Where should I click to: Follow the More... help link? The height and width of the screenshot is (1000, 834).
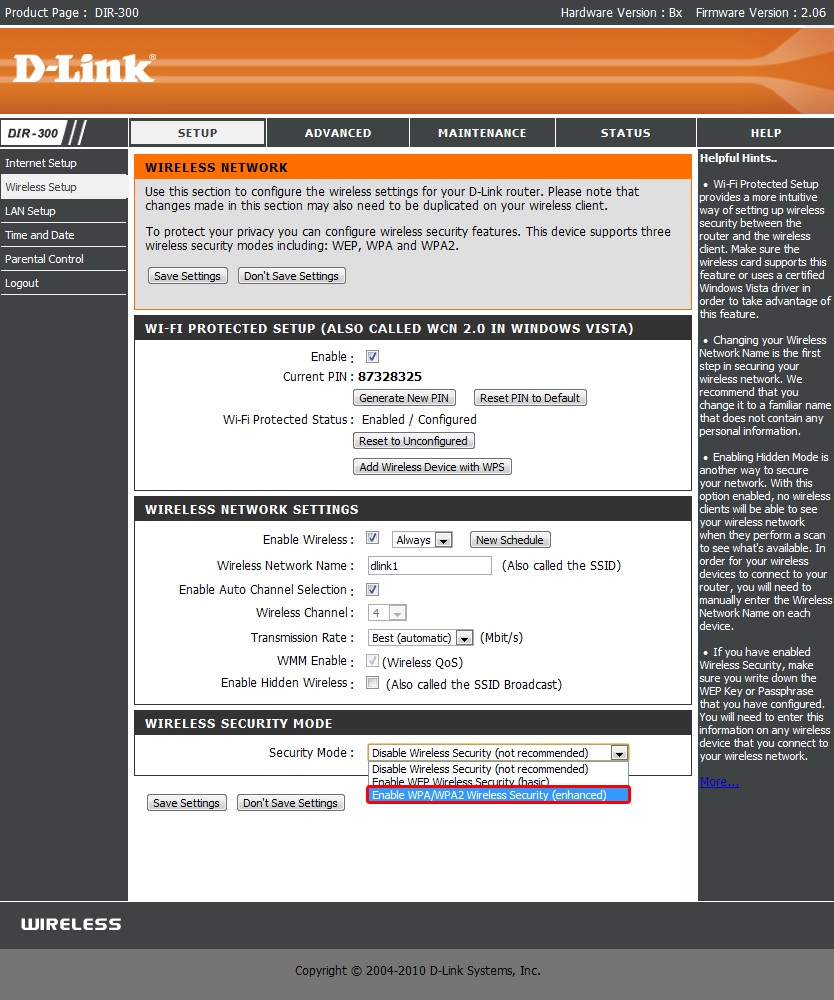coord(719,782)
